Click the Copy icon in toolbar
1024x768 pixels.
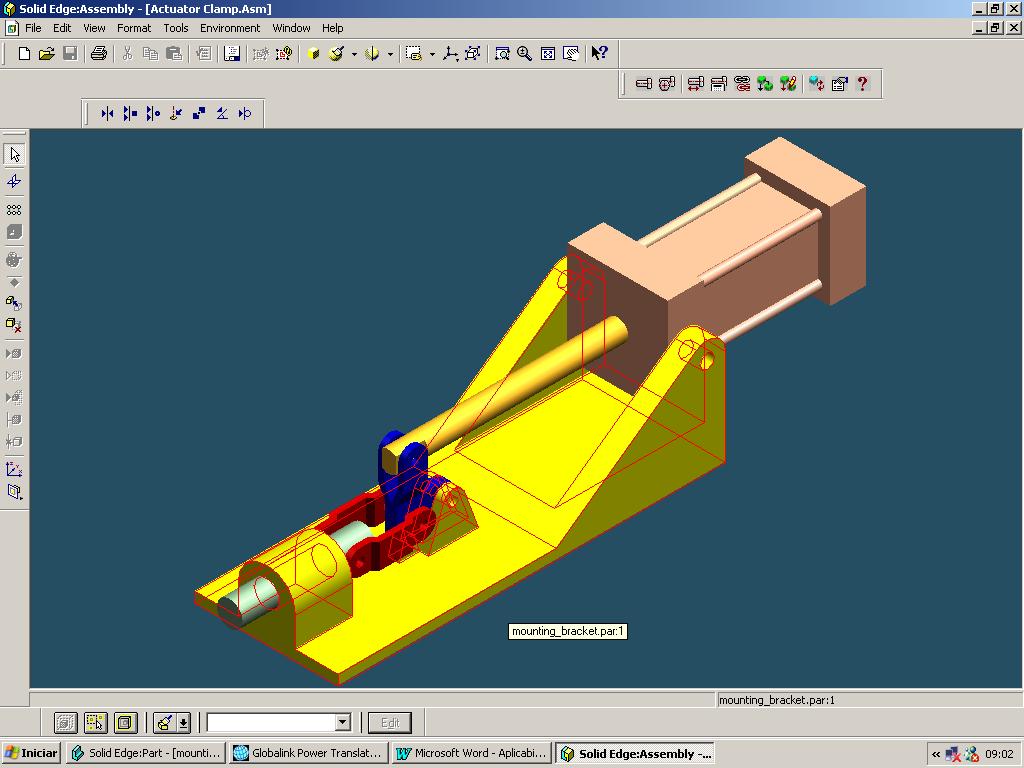point(150,54)
